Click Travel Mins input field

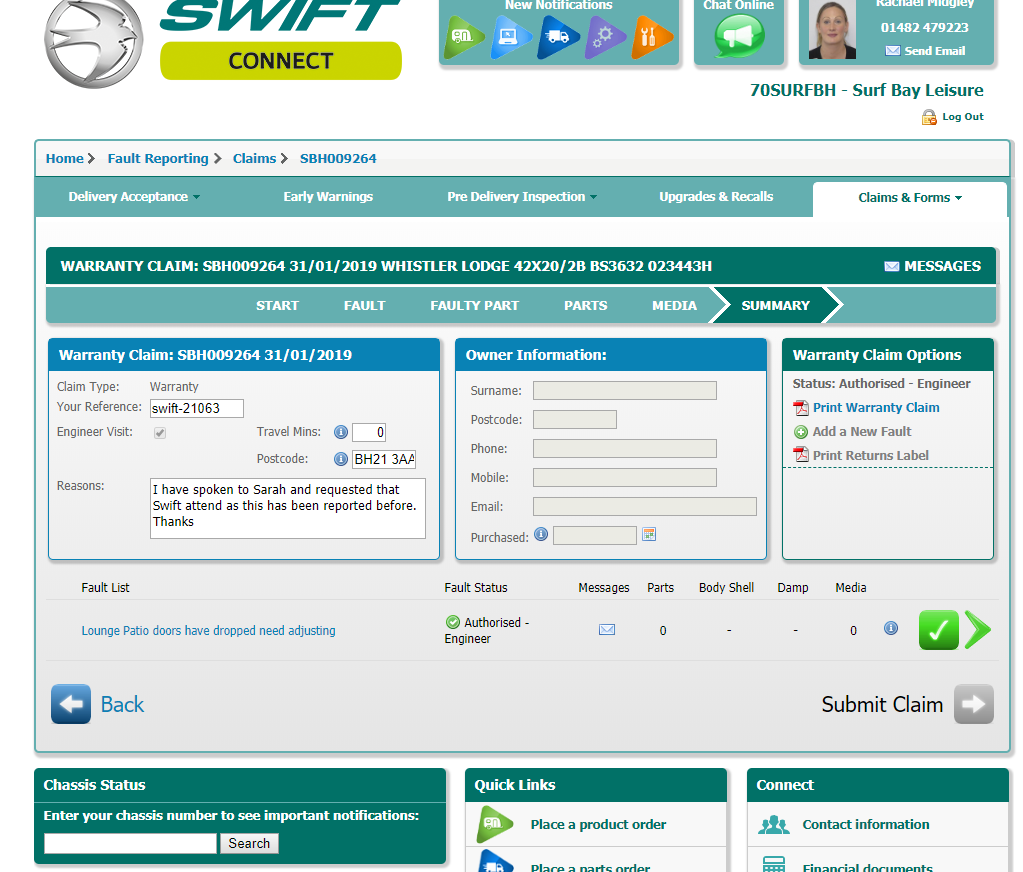point(369,432)
